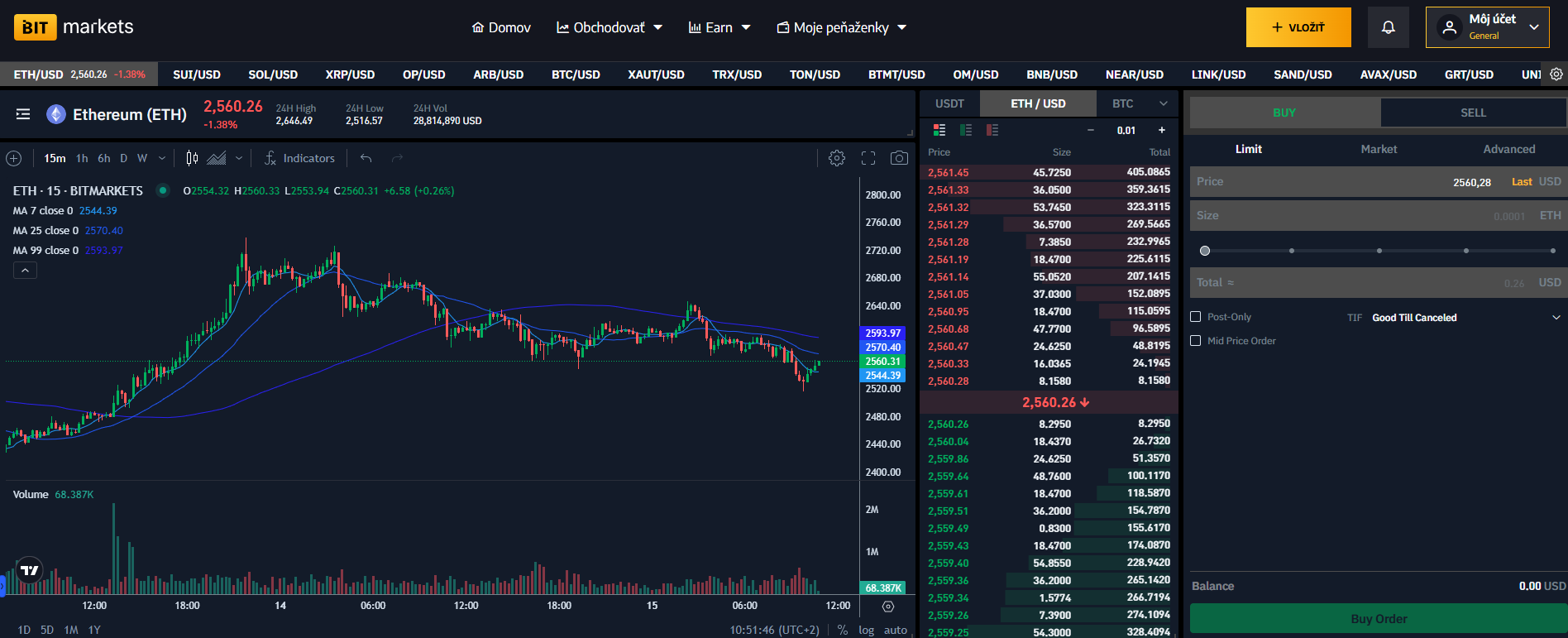Select the SELL tab

[1473, 113]
